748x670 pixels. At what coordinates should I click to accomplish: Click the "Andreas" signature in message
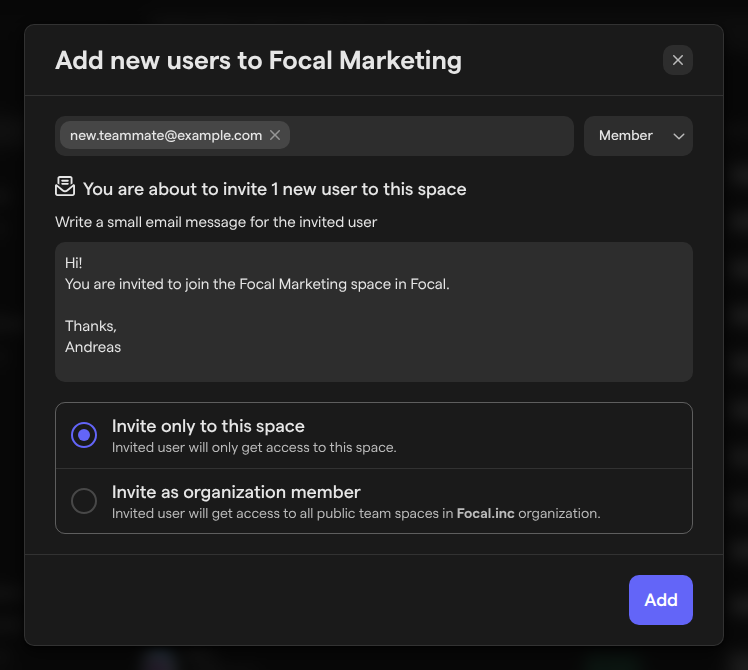tap(93, 347)
